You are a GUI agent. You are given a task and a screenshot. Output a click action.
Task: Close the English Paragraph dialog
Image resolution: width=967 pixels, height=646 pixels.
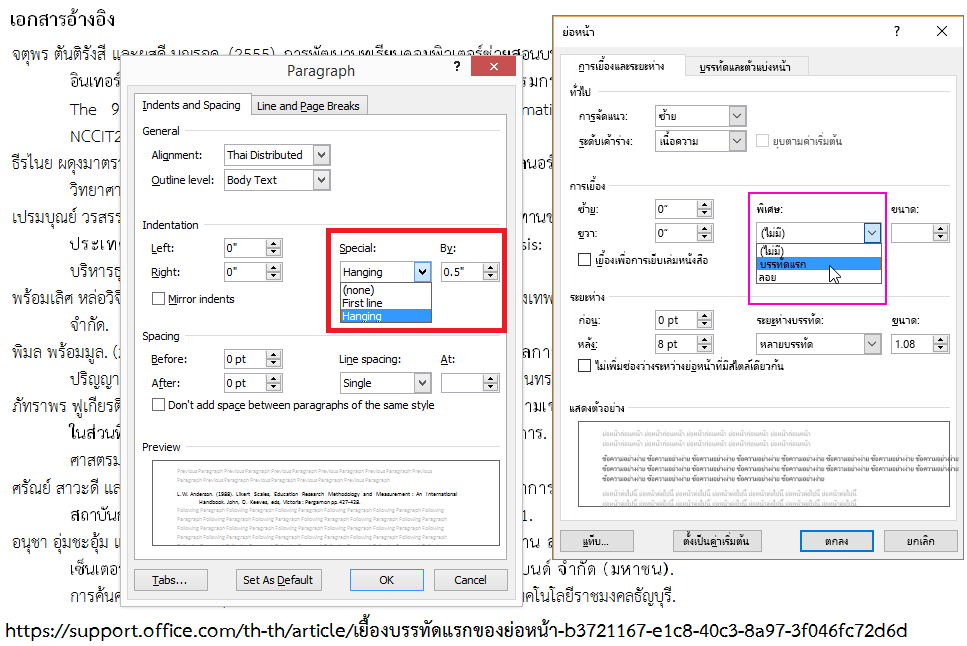pyautogui.click(x=493, y=68)
